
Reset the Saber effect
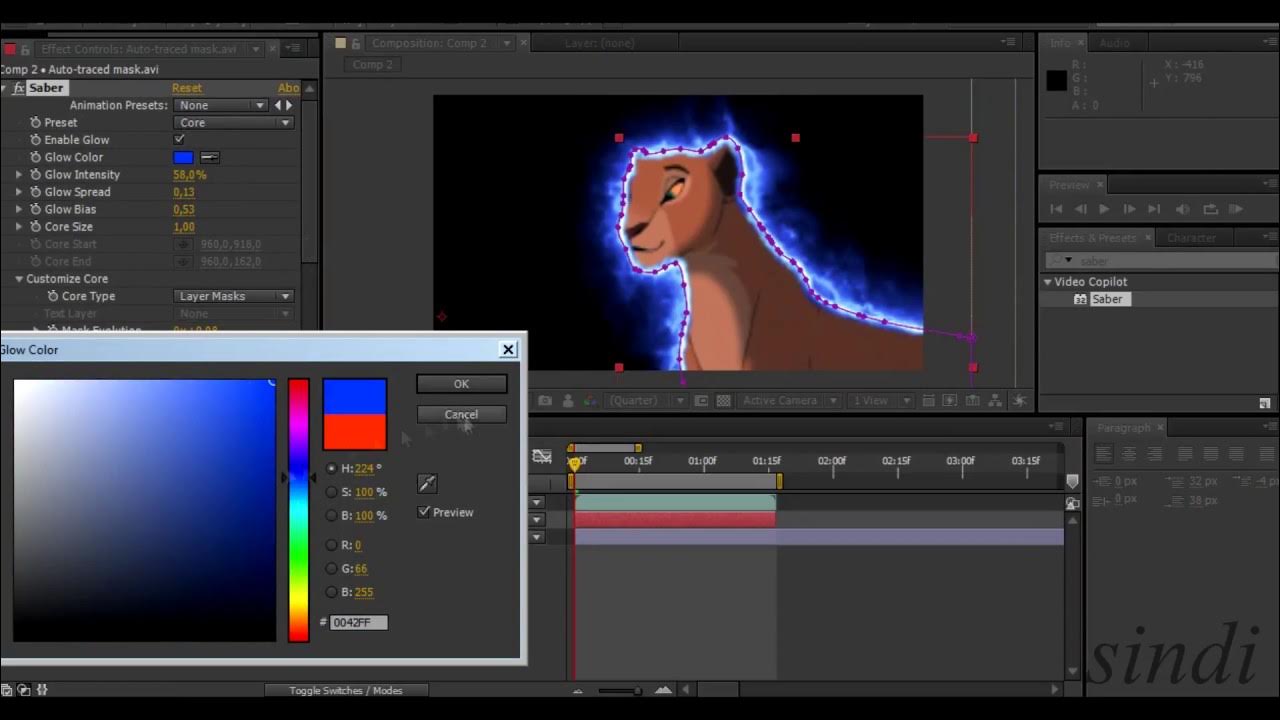(187, 88)
